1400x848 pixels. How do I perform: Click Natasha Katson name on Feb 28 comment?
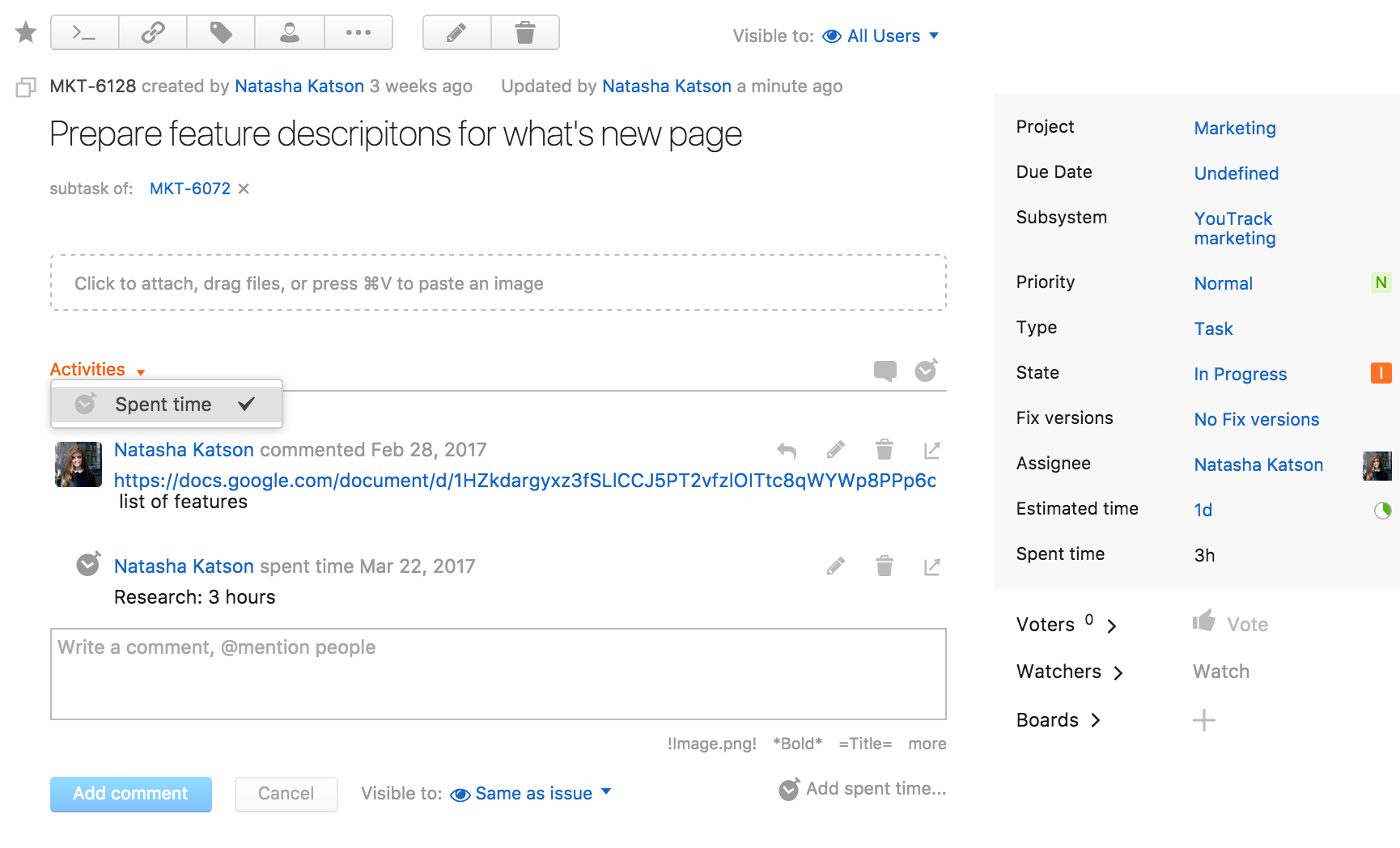184,450
